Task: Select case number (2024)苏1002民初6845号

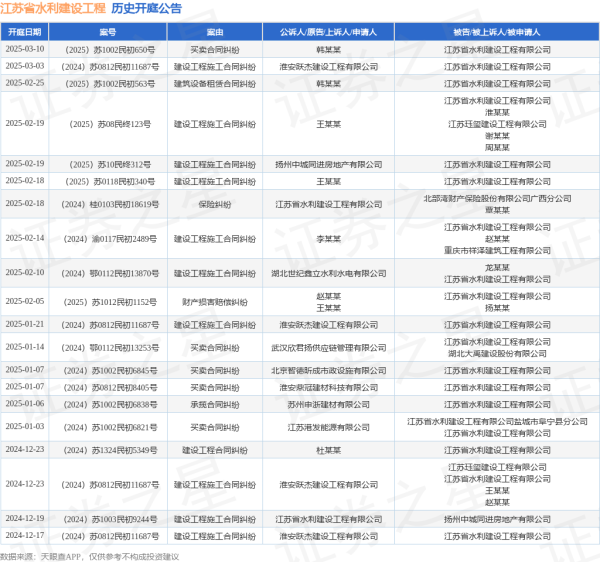Action: tap(108, 370)
